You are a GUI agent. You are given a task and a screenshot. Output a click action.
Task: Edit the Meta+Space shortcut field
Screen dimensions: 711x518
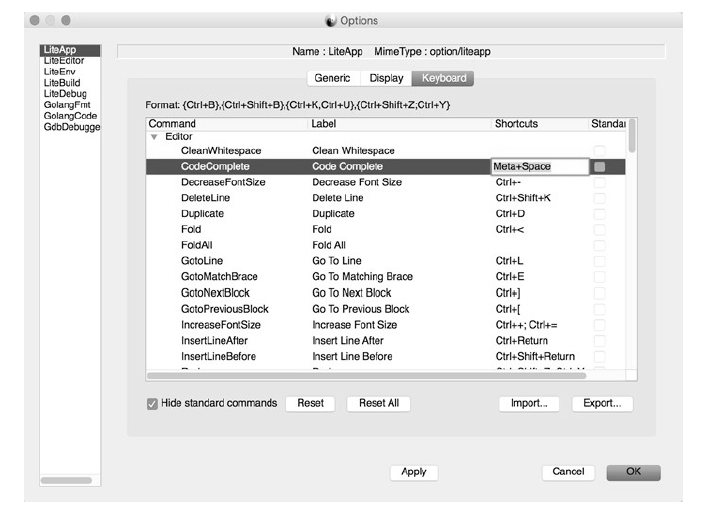(x=540, y=166)
